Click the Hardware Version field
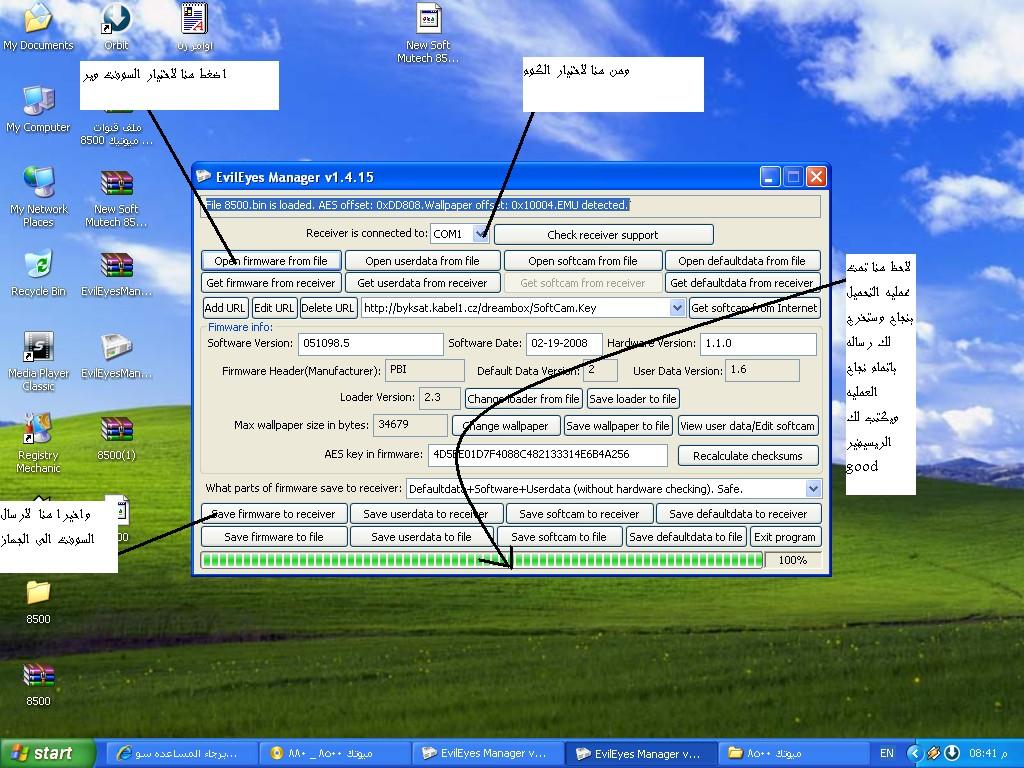Image resolution: width=1024 pixels, height=768 pixels. click(x=758, y=344)
